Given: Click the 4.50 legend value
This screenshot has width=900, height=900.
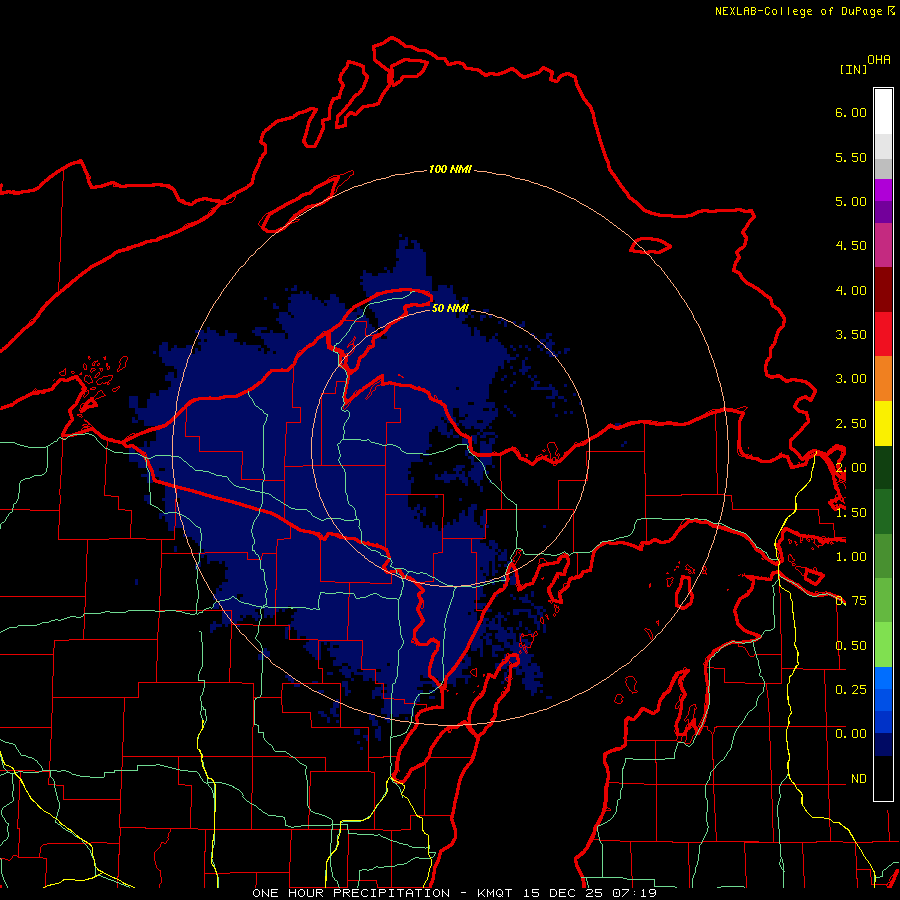Looking at the screenshot, I should 851,246.
